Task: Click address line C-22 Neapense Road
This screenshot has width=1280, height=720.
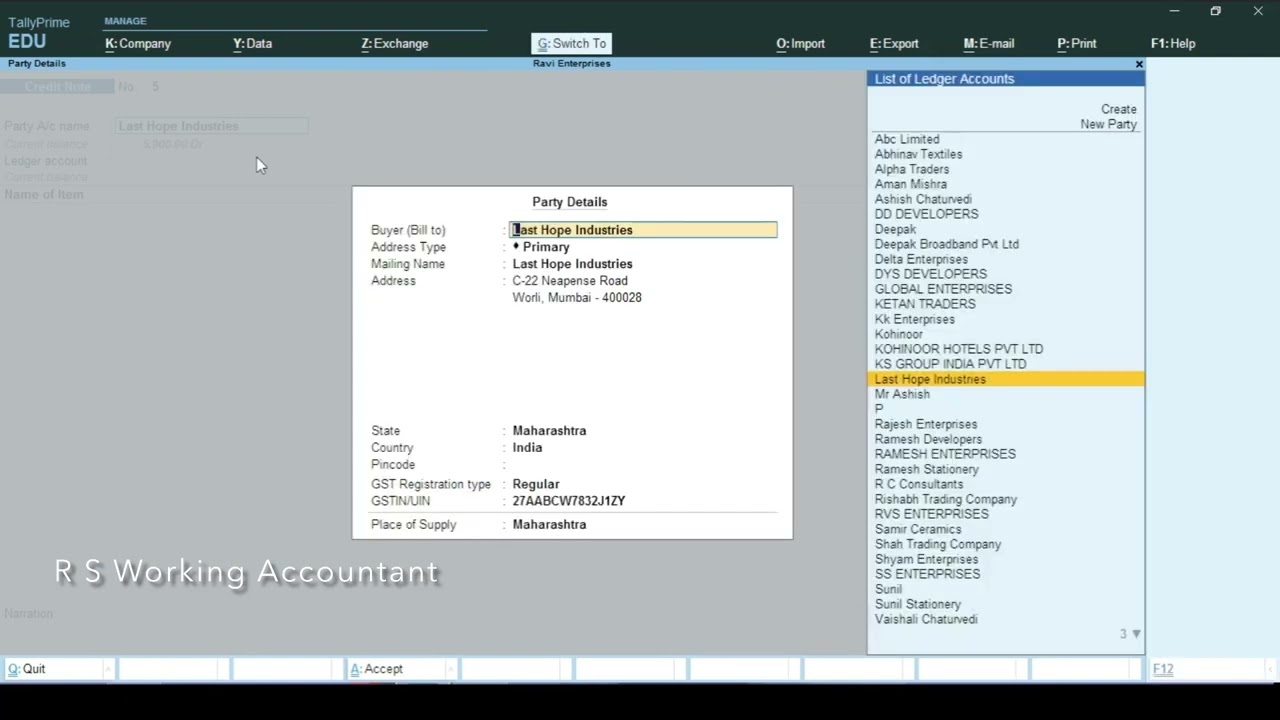Action: 570,281
